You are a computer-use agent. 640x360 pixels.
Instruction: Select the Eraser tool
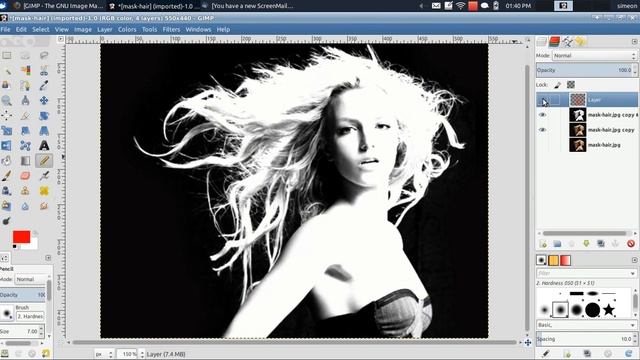pyautogui.click(x=25, y=176)
